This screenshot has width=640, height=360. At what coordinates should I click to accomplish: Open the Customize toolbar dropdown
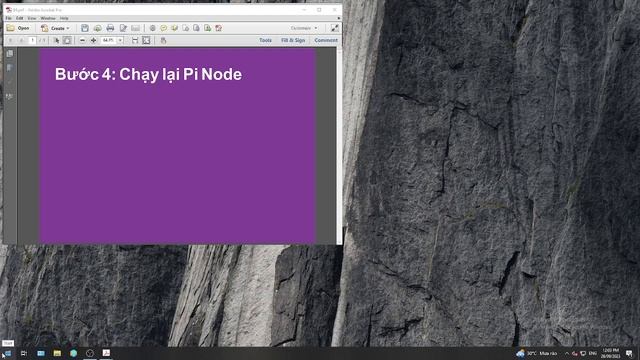(304, 28)
